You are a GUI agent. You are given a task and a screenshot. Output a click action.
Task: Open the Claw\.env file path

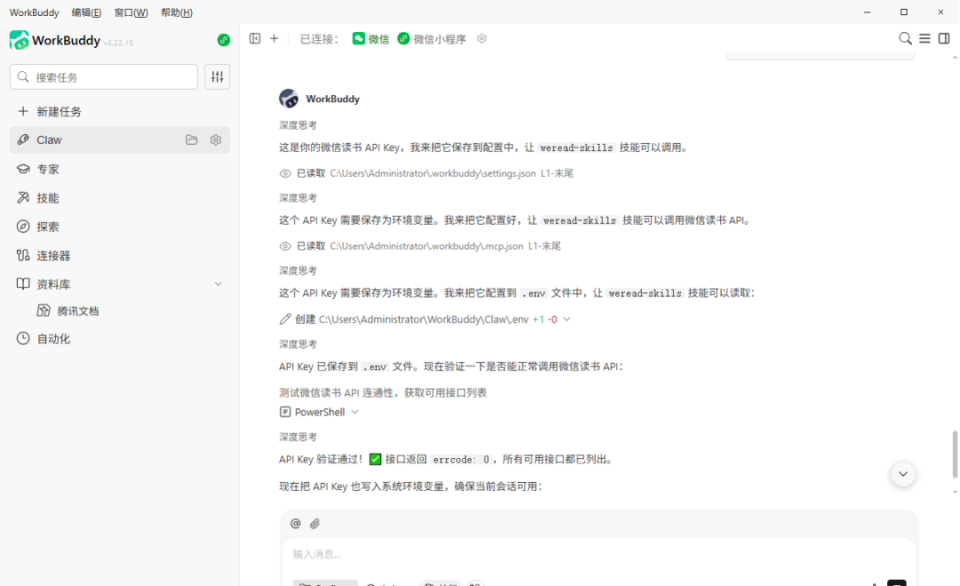pyautogui.click(x=424, y=319)
